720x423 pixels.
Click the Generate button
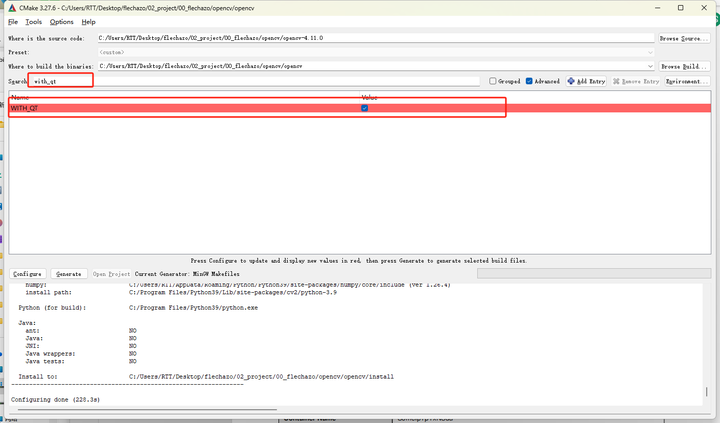[x=69, y=274]
